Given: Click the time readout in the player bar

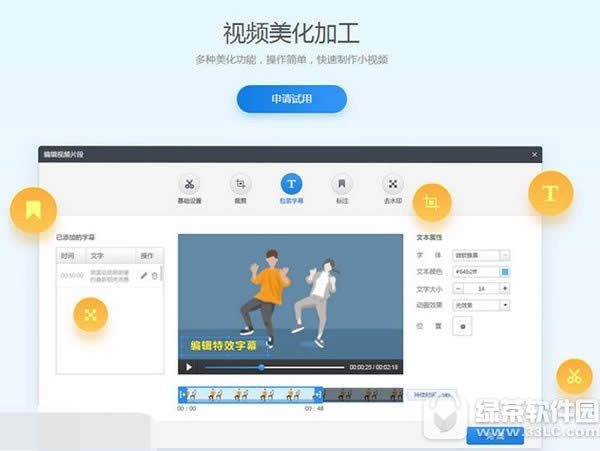Looking at the screenshot, I should pos(373,367).
